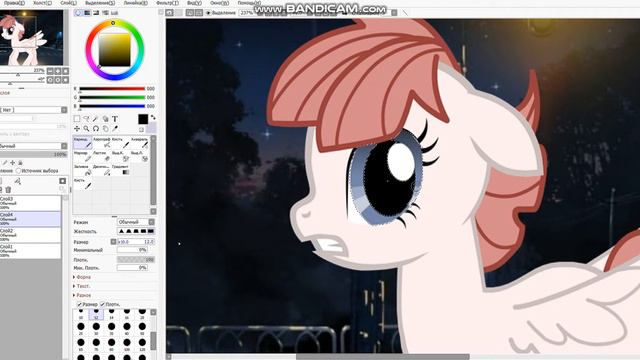Select the sharpest brush hardness shape
640x360 pixels.
[151, 231]
